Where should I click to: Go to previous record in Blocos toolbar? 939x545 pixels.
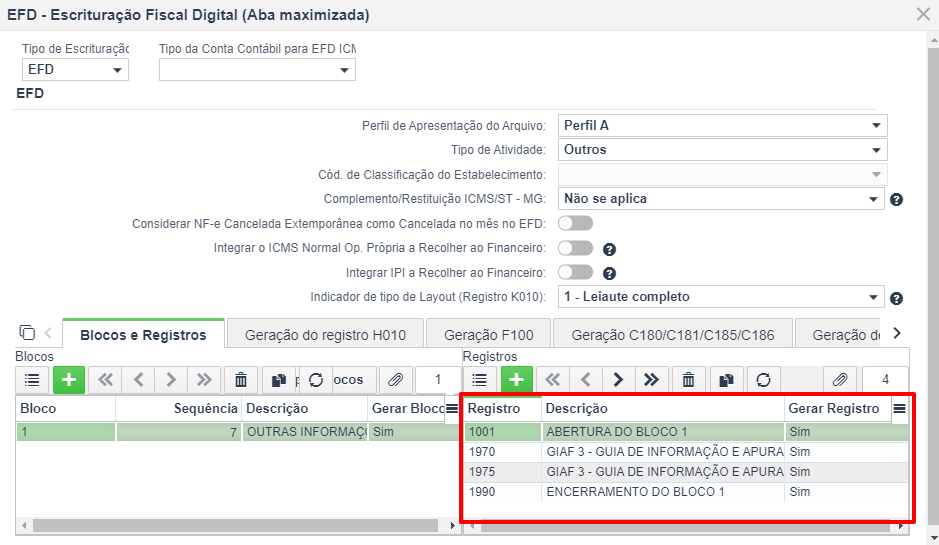pyautogui.click(x=138, y=380)
